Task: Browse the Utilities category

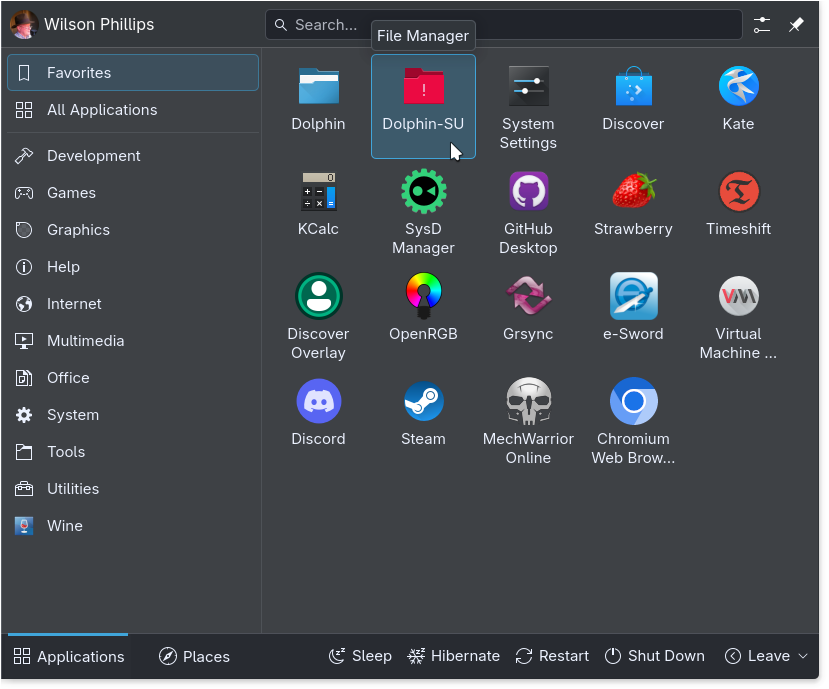Action: click(x=133, y=489)
